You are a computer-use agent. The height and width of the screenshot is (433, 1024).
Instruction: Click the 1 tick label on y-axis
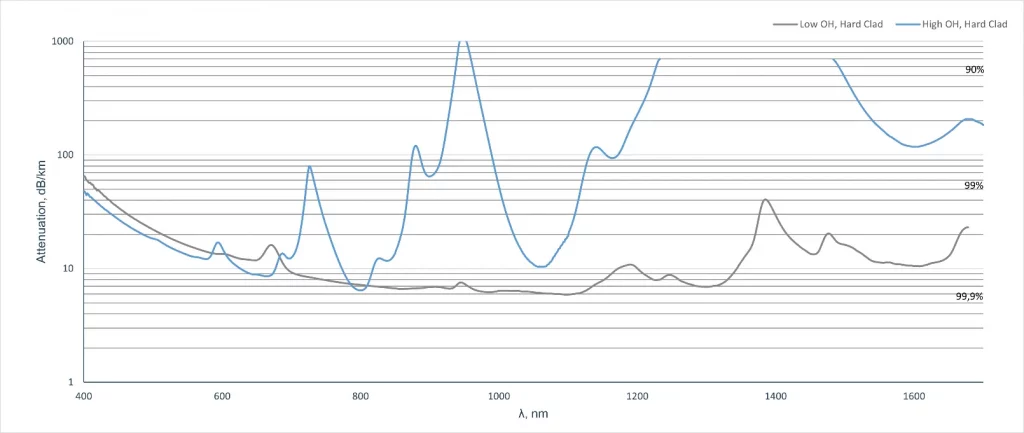[x=71, y=382]
